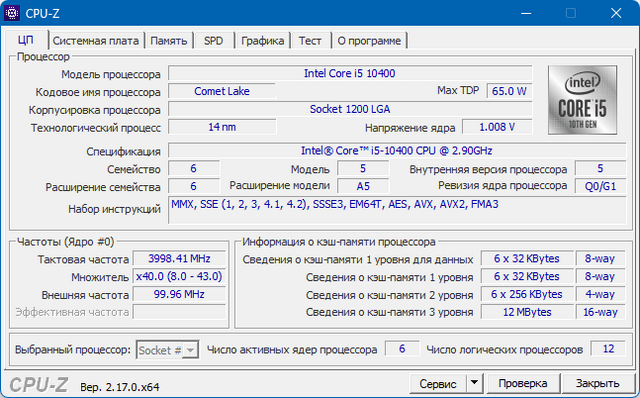The width and height of the screenshot is (640, 398).
Task: Click the L1 data cache 8-way value
Action: pos(600,259)
